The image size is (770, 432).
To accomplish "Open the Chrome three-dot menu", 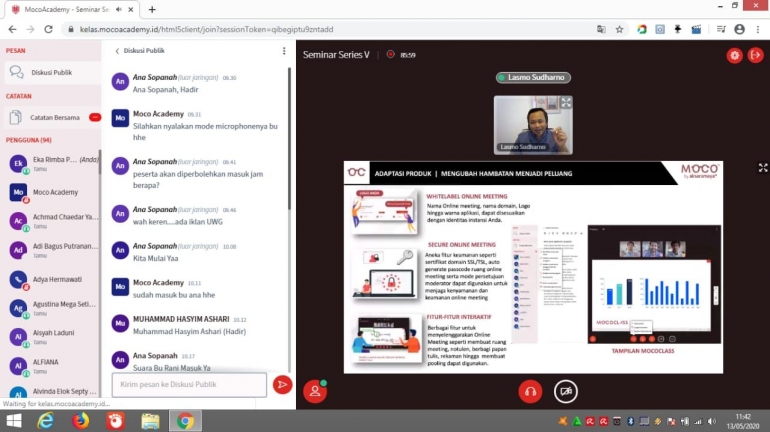I will click(758, 29).
